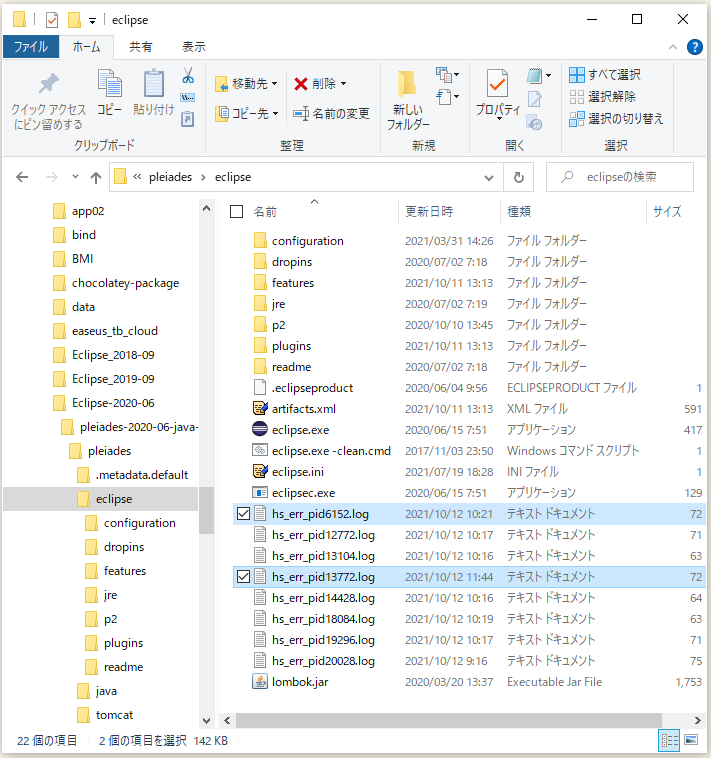The image size is (711, 758).
Task: Switch to the Home (ホーム) tab
Action: coord(87,47)
